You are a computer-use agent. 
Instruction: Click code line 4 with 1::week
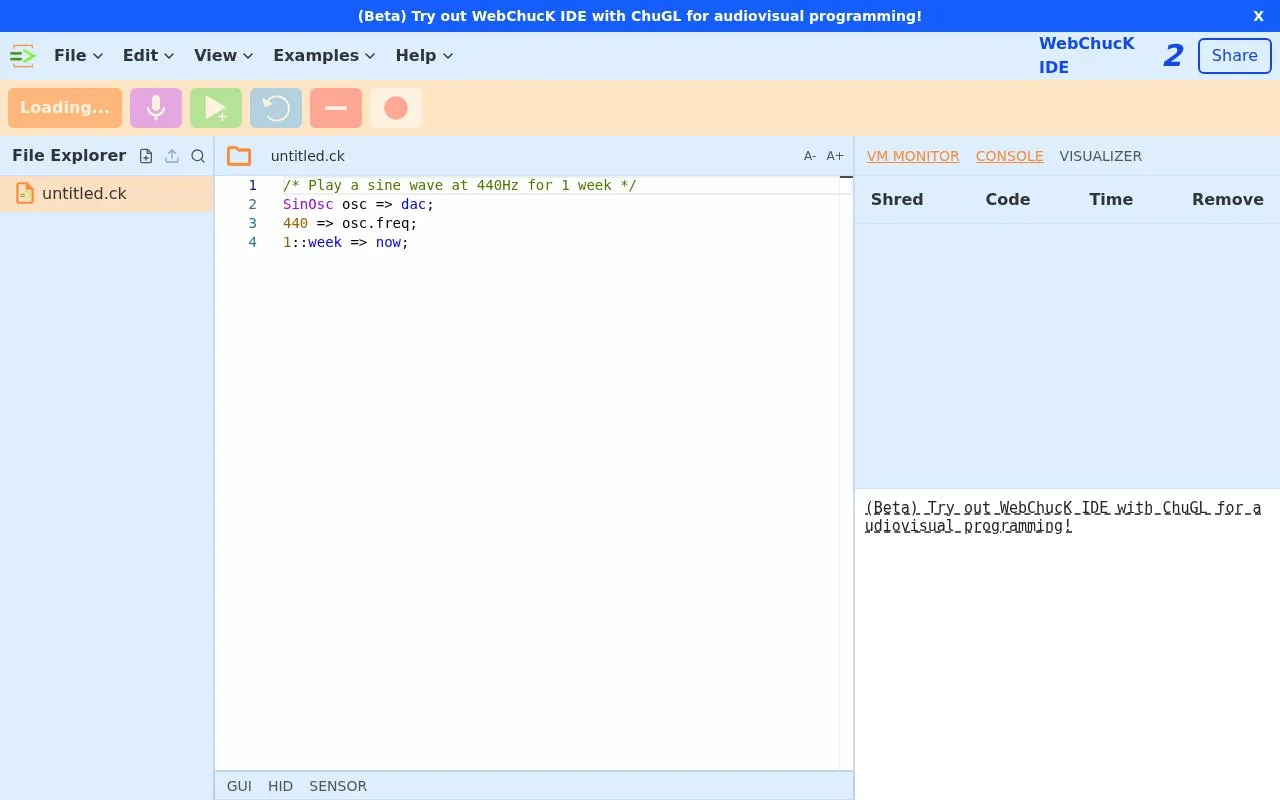[x=346, y=242]
